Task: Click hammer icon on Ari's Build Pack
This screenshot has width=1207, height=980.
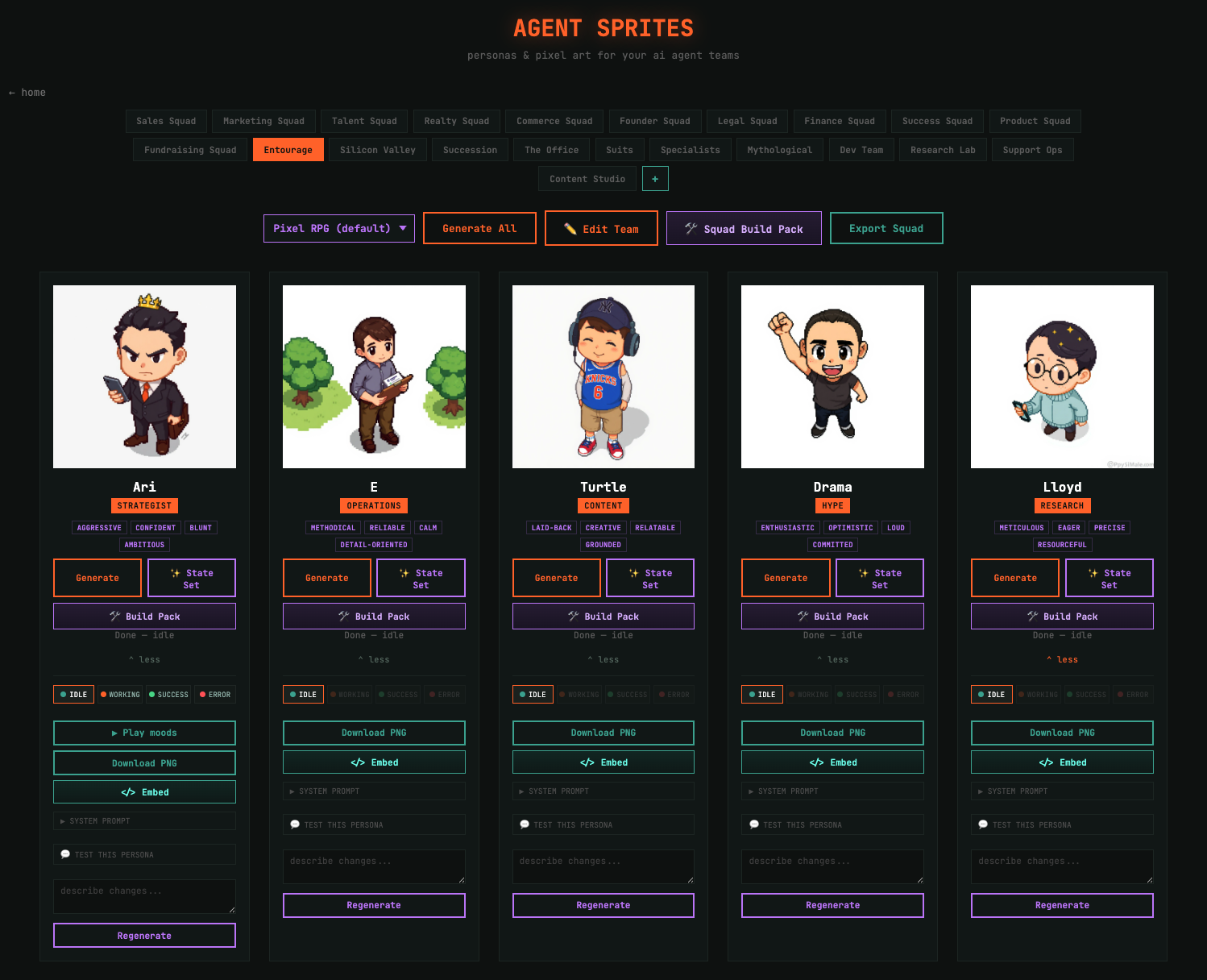Action: tap(115, 616)
